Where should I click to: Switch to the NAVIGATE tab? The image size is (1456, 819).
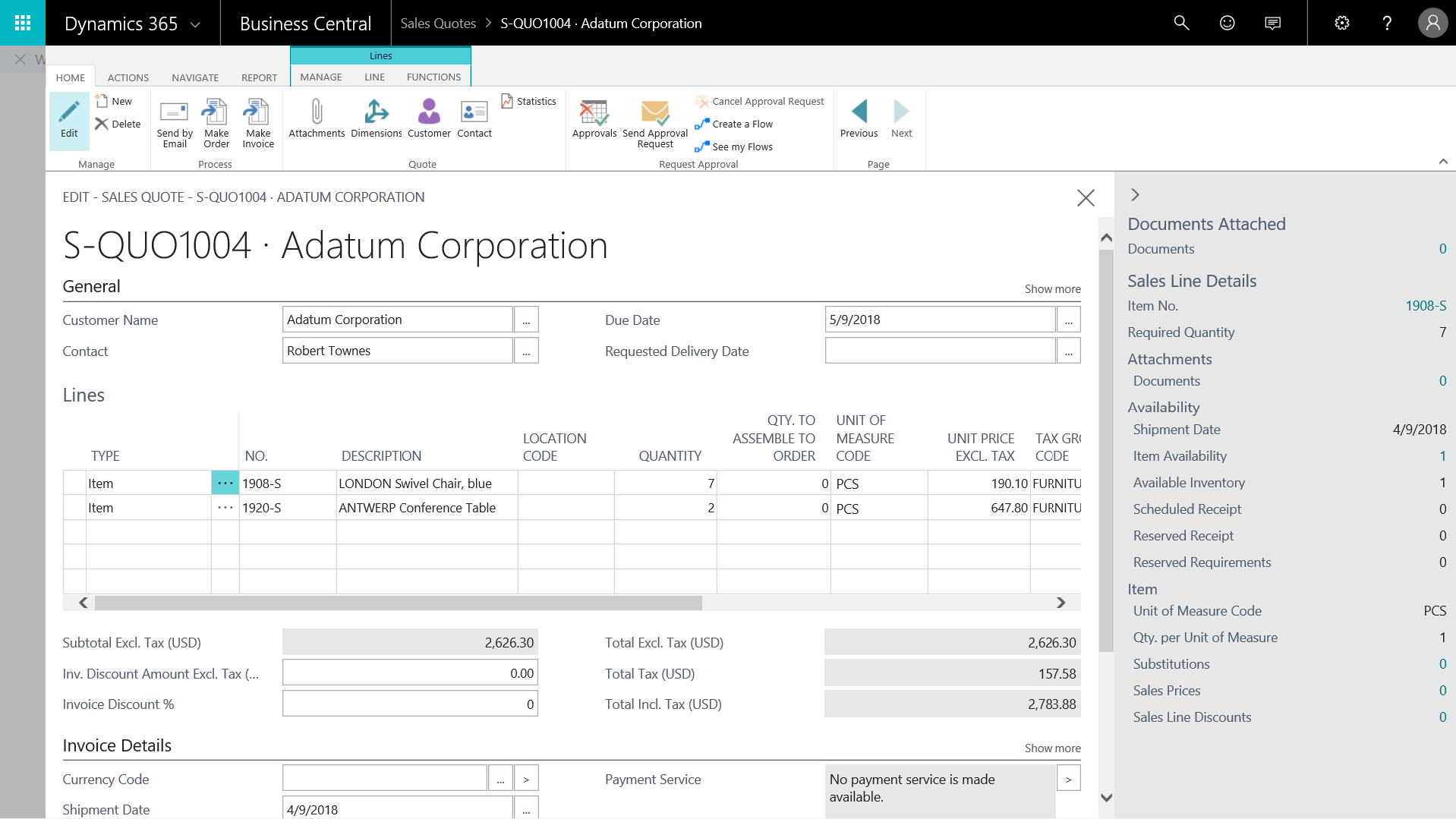click(x=195, y=77)
